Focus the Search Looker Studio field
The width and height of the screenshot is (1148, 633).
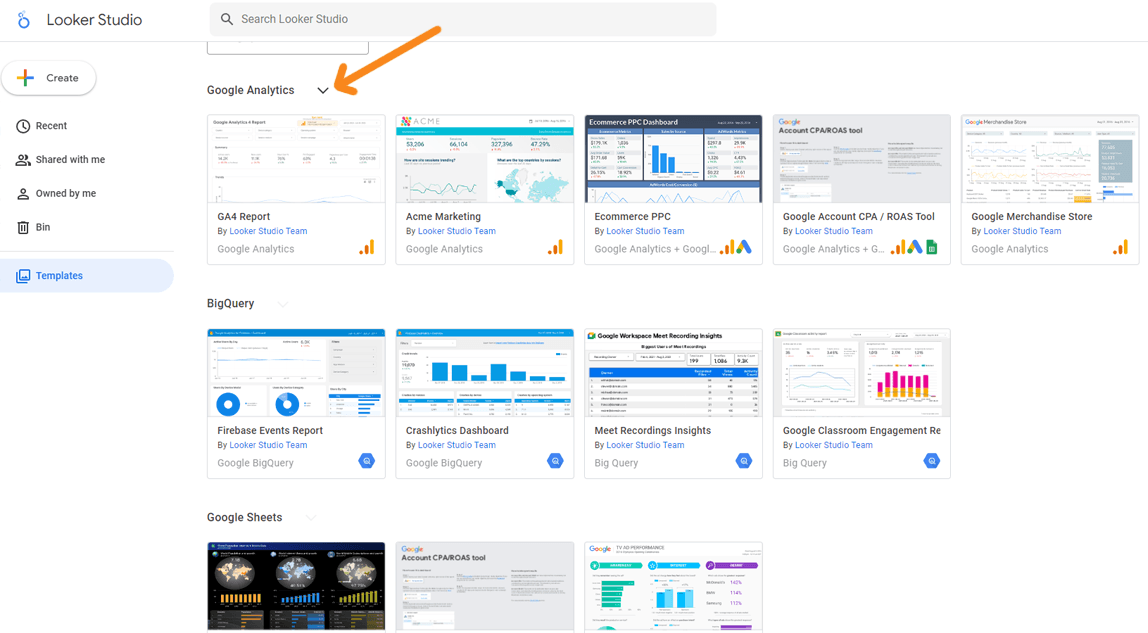[x=463, y=19]
